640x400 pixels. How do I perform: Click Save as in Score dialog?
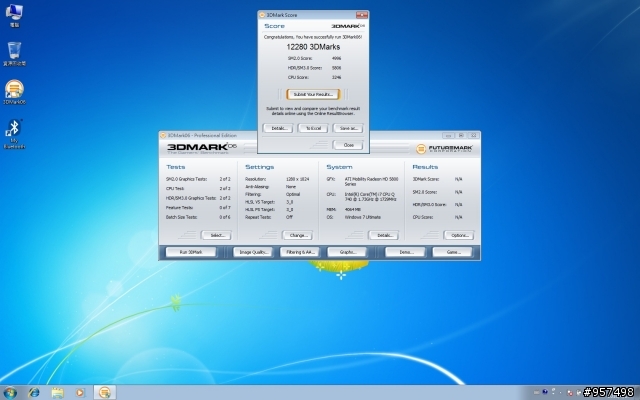point(348,128)
